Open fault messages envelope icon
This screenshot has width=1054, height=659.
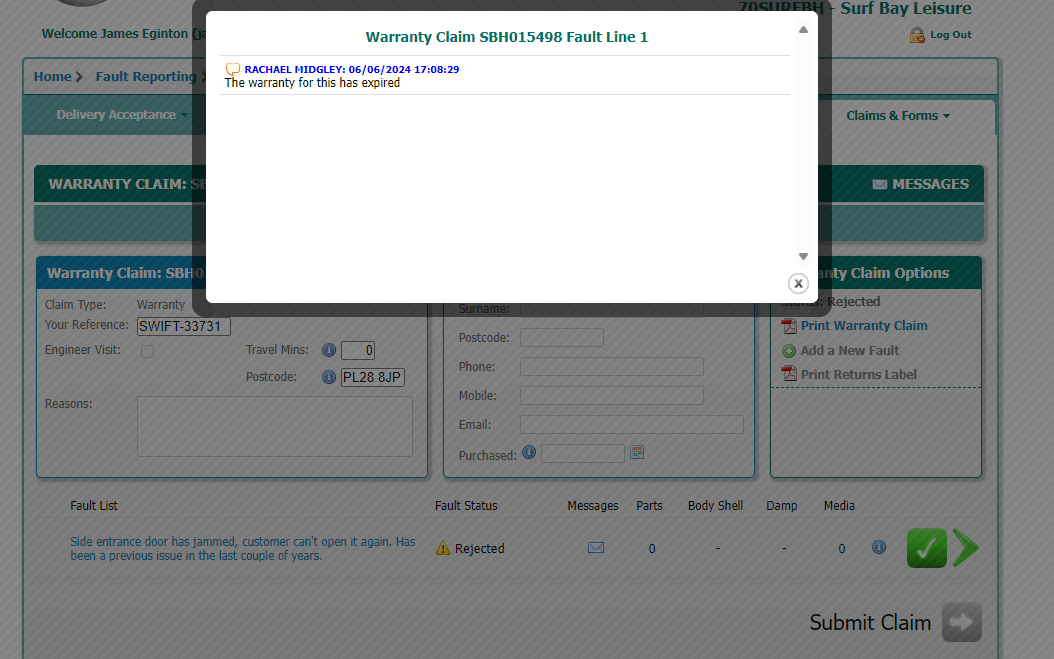[x=596, y=548]
